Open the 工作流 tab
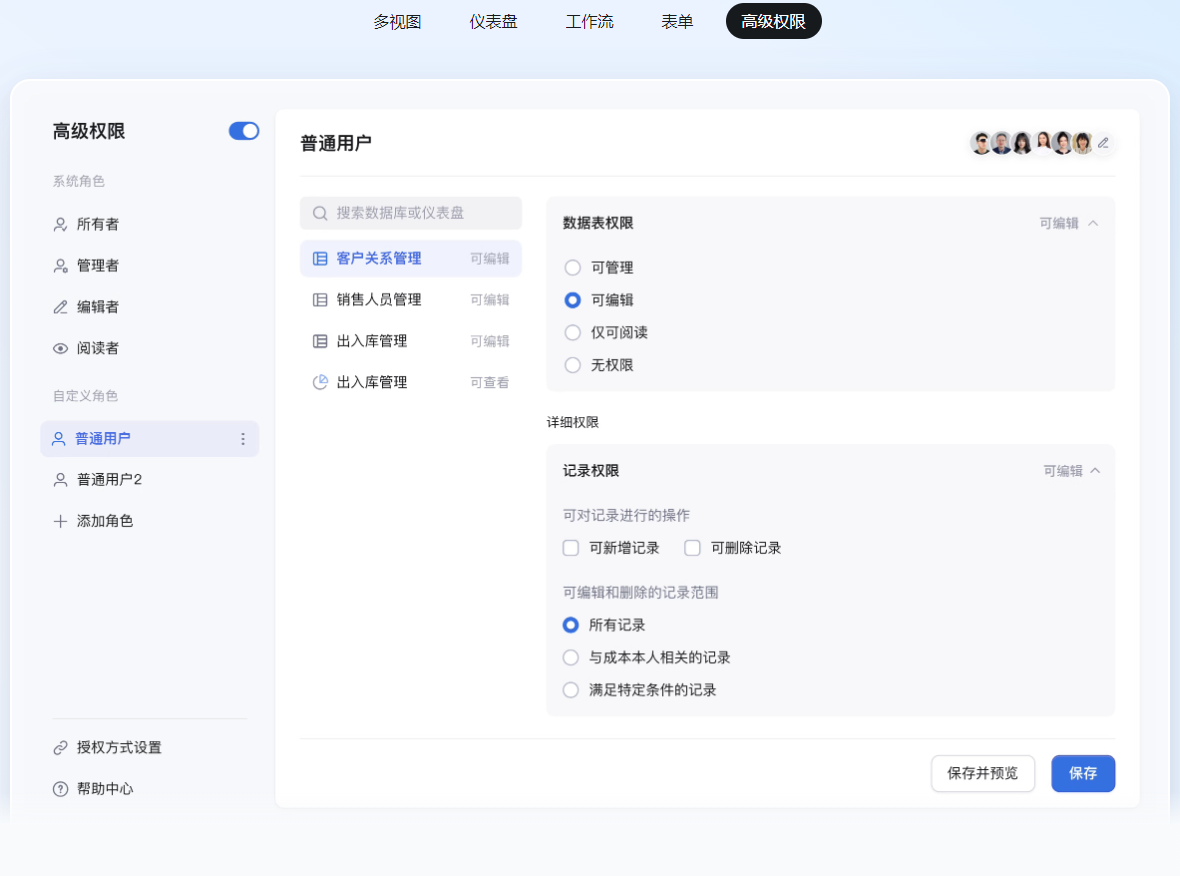This screenshot has width=1180, height=876. click(589, 21)
